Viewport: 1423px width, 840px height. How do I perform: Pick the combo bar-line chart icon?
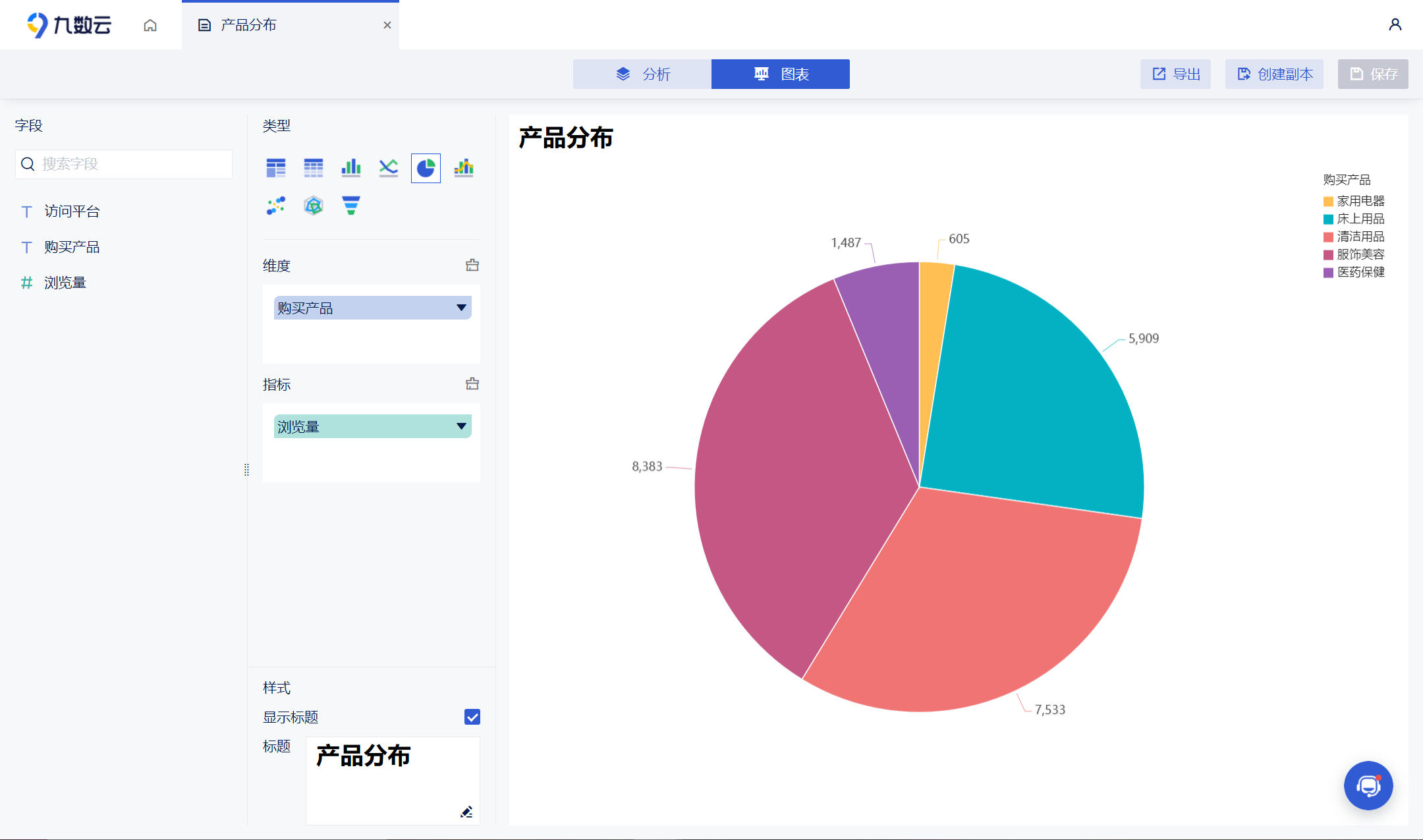[x=464, y=168]
